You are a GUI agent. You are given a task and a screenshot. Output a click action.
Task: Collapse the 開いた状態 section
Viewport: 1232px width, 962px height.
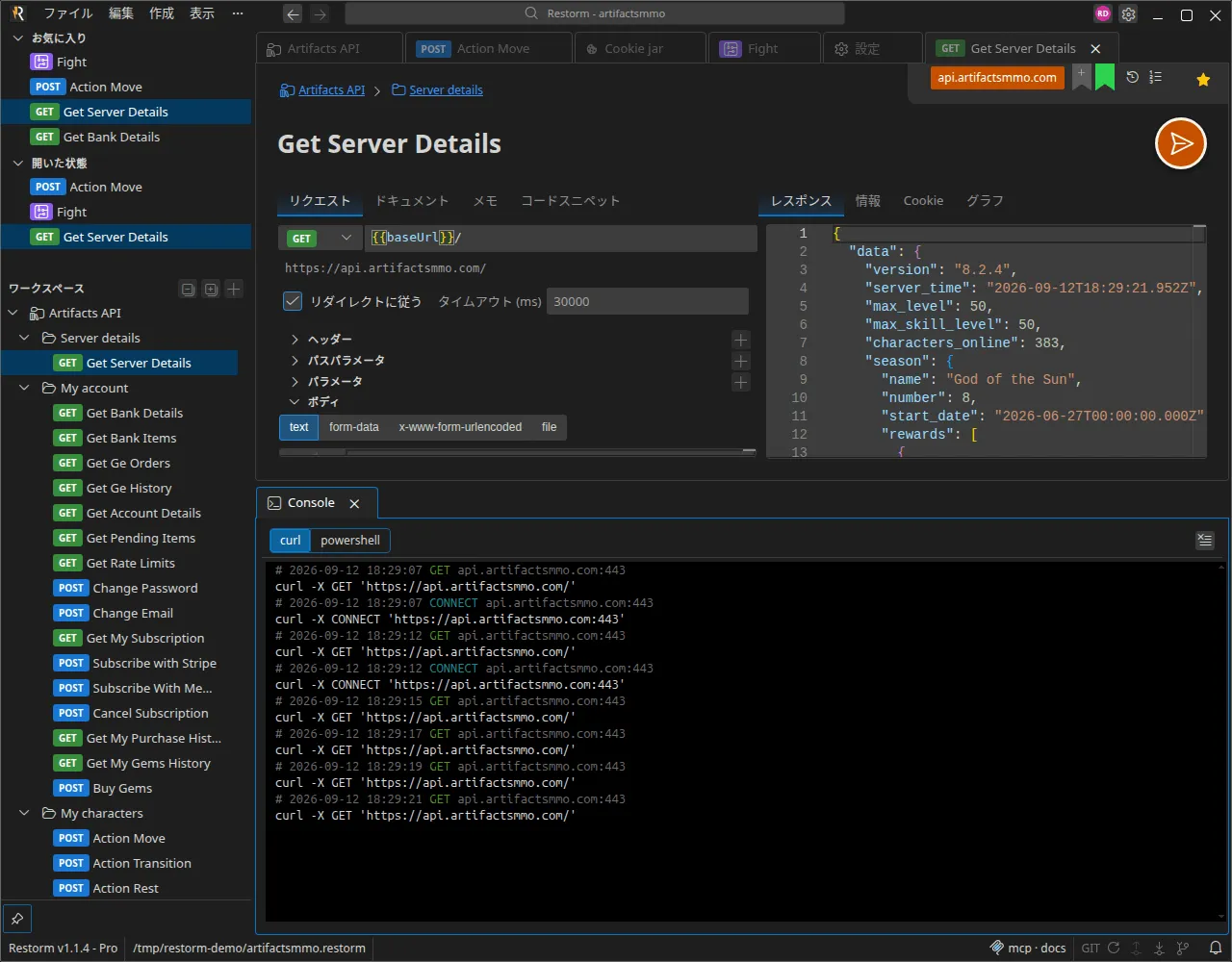[17, 164]
